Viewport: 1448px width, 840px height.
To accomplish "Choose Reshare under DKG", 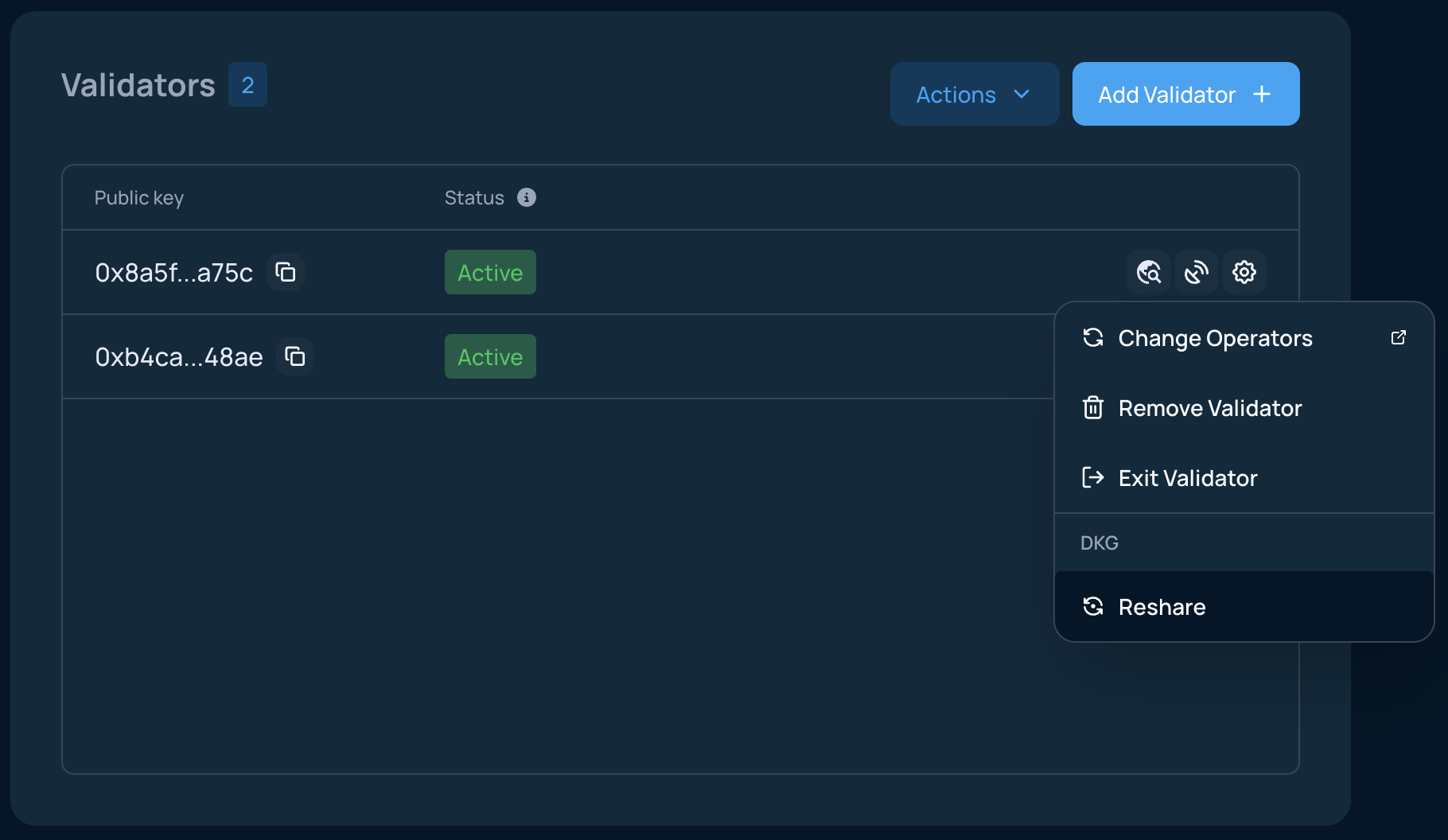I will tap(1244, 606).
